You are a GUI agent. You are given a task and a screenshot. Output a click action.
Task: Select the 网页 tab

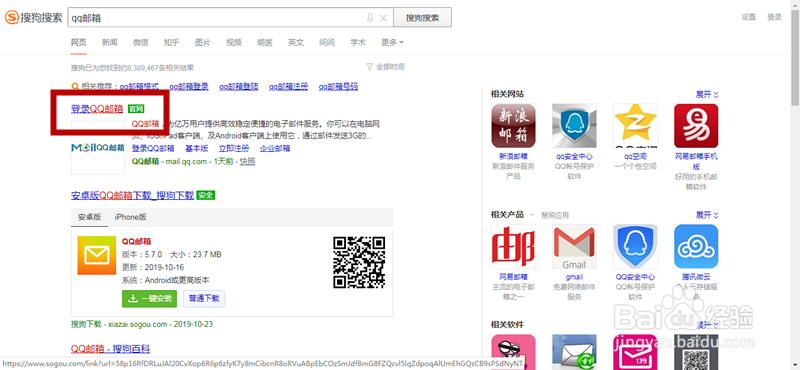79,42
